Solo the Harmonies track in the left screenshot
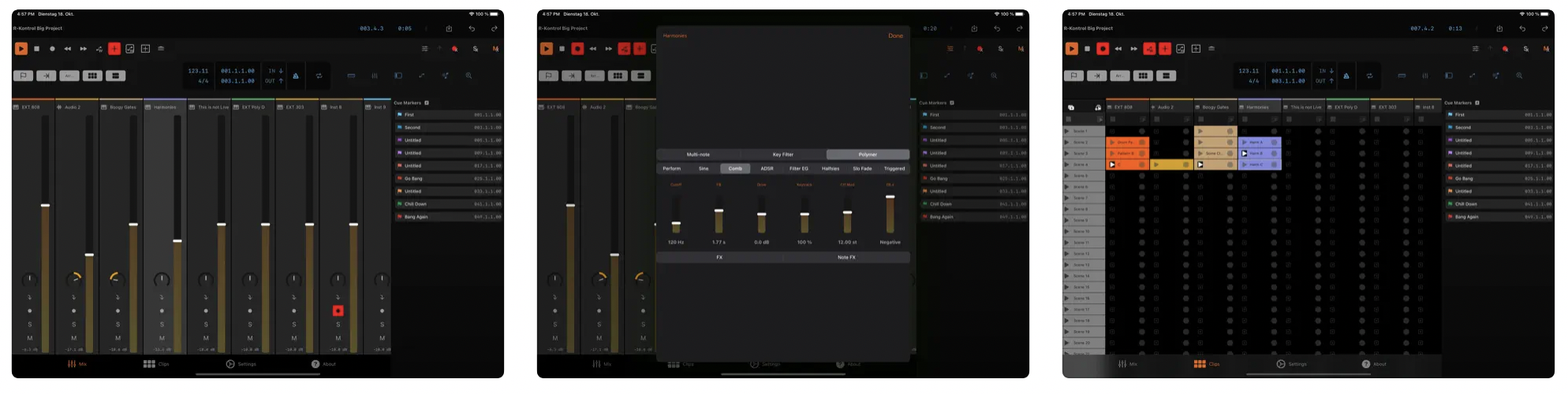The image size is (1568, 394). coord(162,324)
